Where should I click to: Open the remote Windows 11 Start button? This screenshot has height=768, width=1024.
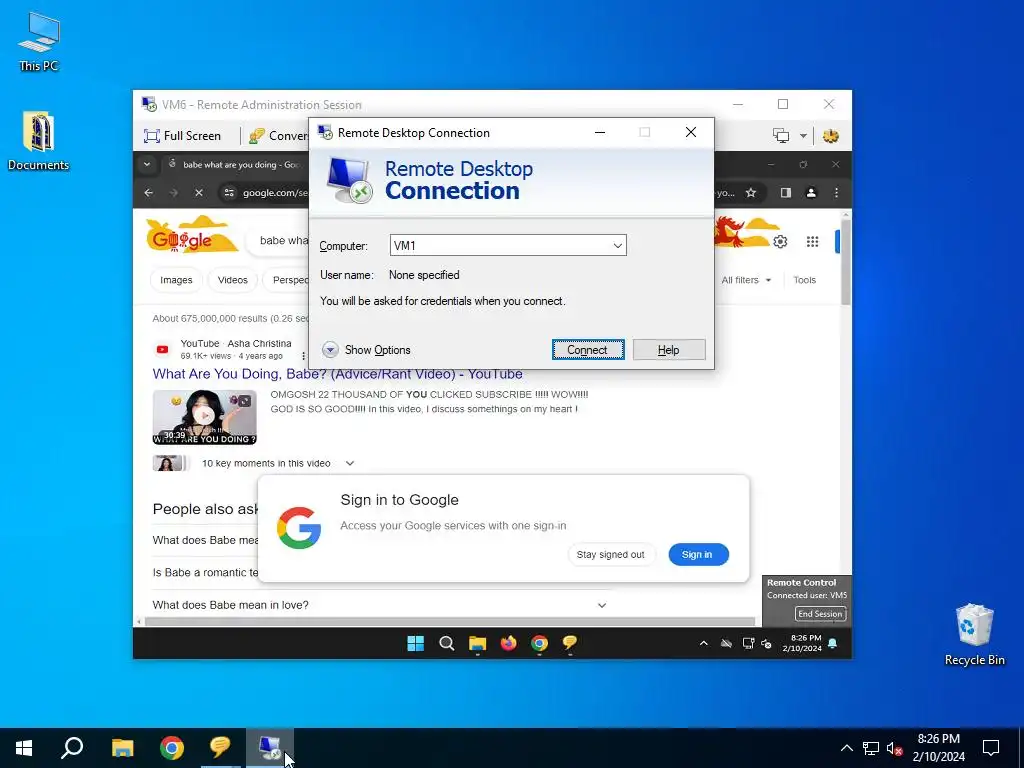point(415,644)
